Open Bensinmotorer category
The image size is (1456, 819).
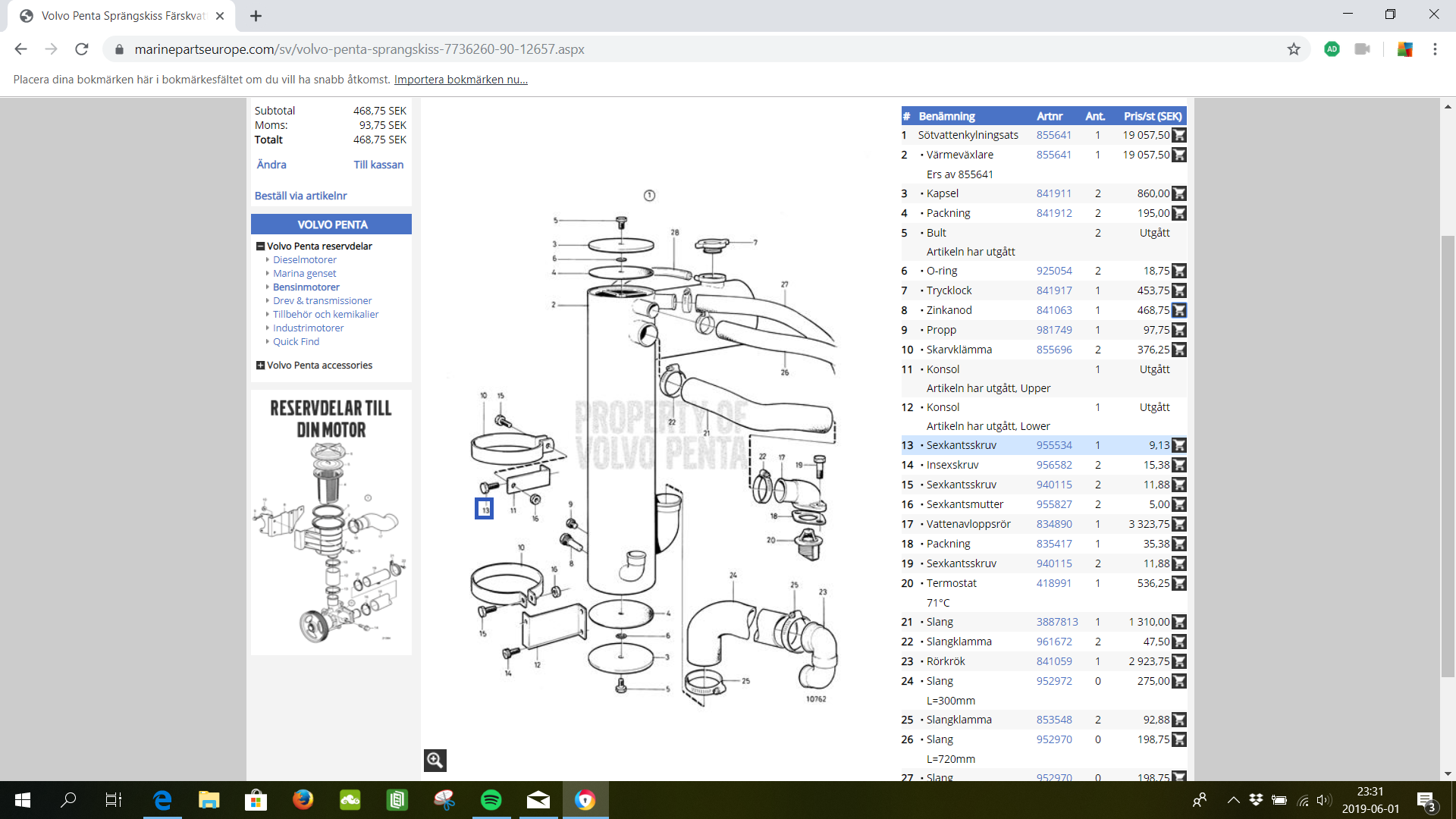point(306,287)
